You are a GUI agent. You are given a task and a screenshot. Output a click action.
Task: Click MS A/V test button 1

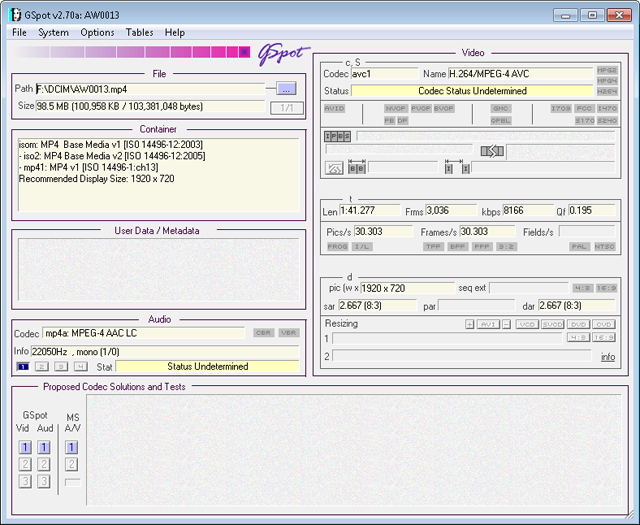tap(71, 447)
